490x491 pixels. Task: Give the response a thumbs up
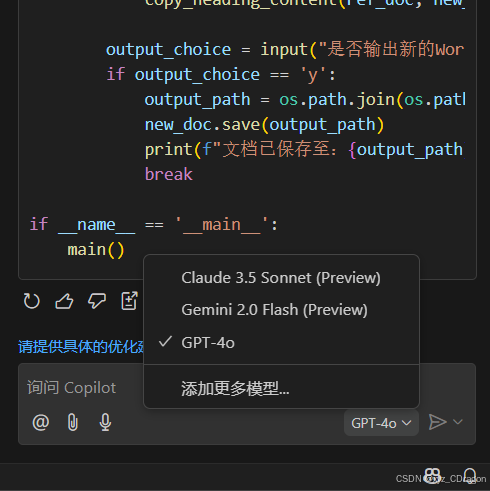[64, 301]
